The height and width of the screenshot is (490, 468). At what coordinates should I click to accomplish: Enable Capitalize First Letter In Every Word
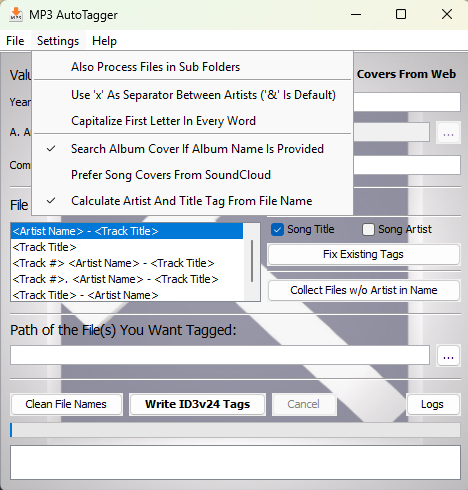(193, 121)
